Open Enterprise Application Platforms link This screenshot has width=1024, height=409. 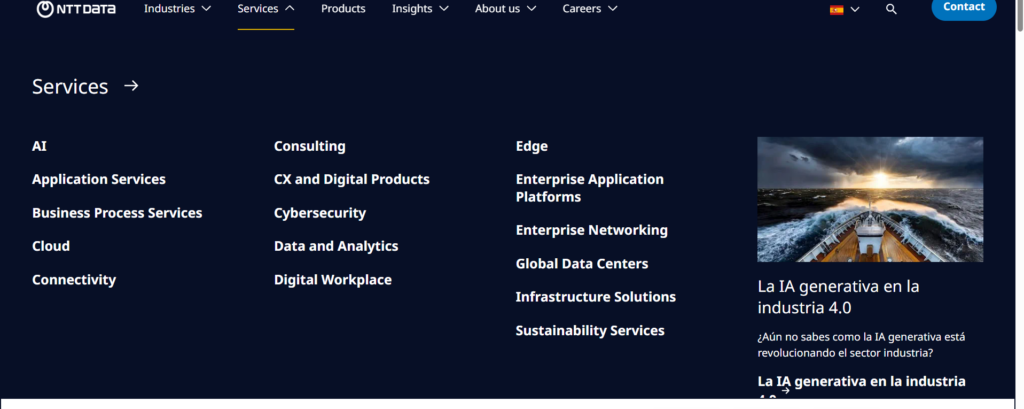pos(589,188)
